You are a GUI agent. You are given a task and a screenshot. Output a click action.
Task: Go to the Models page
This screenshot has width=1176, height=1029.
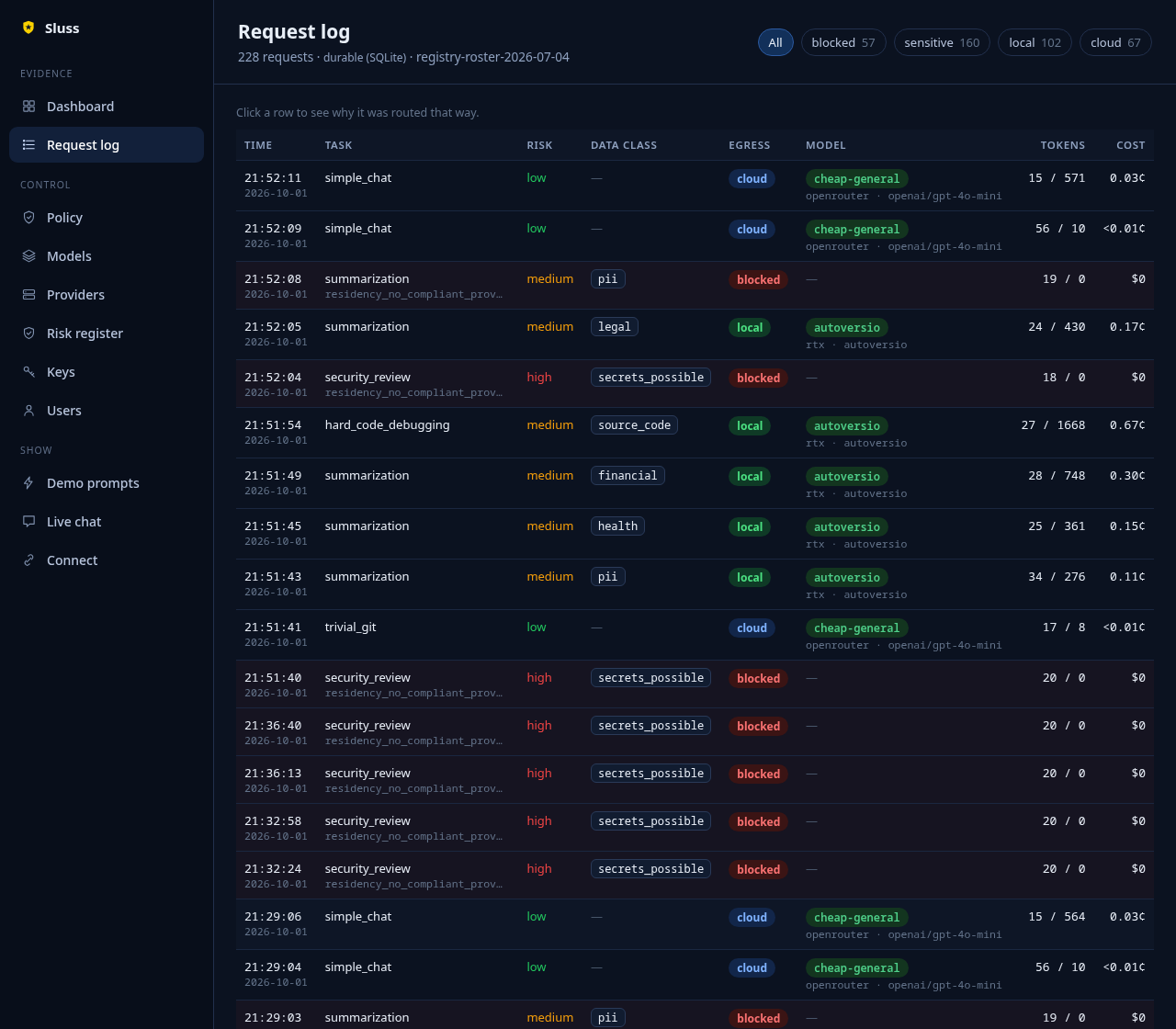click(107, 256)
